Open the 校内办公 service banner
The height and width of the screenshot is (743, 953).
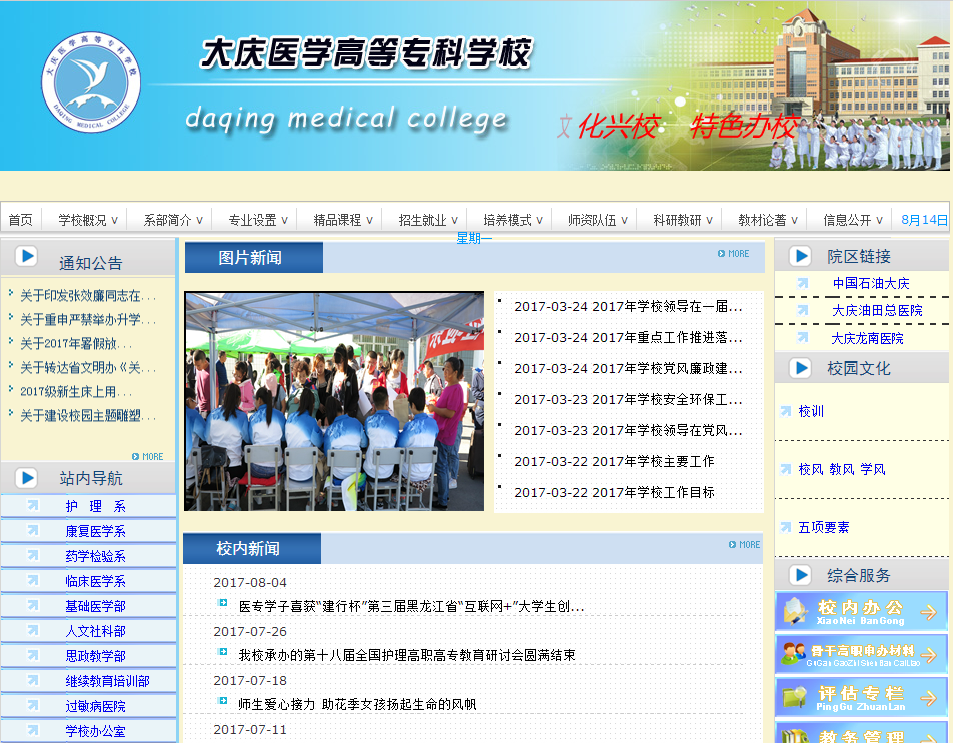(861, 612)
